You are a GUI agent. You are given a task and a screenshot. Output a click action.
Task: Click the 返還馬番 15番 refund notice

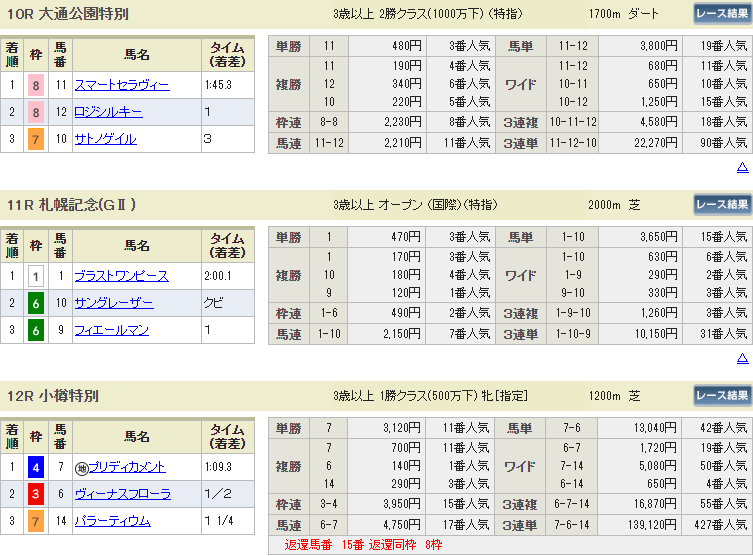point(364,545)
